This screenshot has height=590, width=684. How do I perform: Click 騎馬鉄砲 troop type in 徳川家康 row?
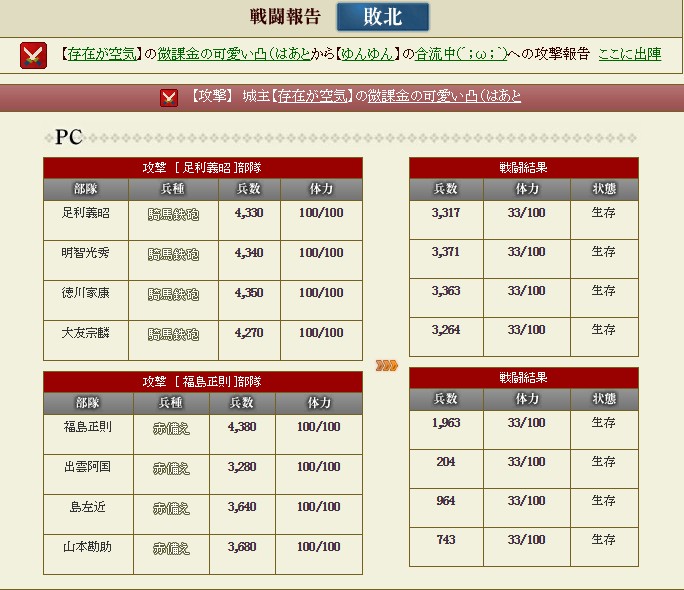(173, 295)
